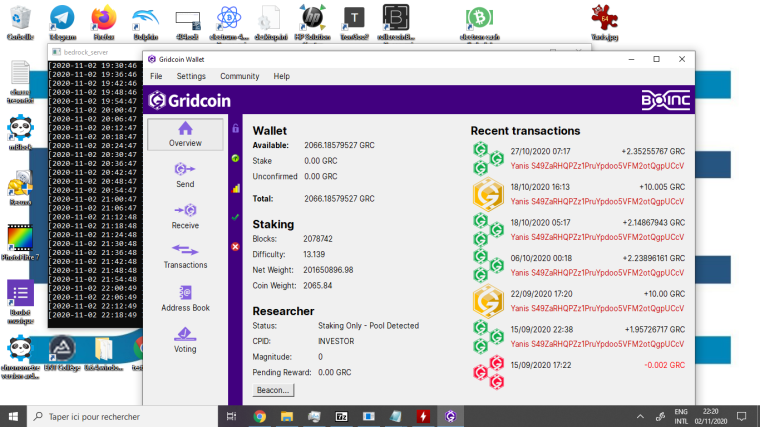The width and height of the screenshot is (760, 427).
Task: Click the wallet lock status icon
Action: tap(236, 128)
